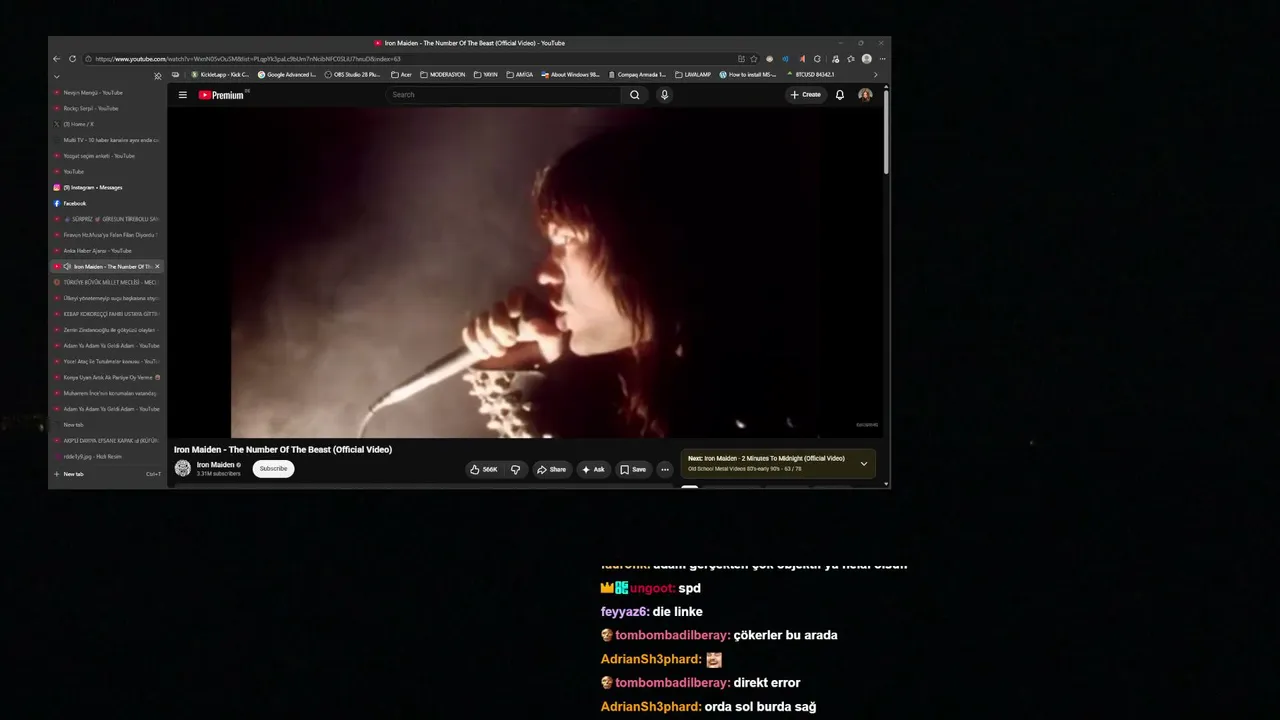This screenshot has height=720, width=1280.
Task: Like the video with 566K likes
Action: [x=484, y=469]
